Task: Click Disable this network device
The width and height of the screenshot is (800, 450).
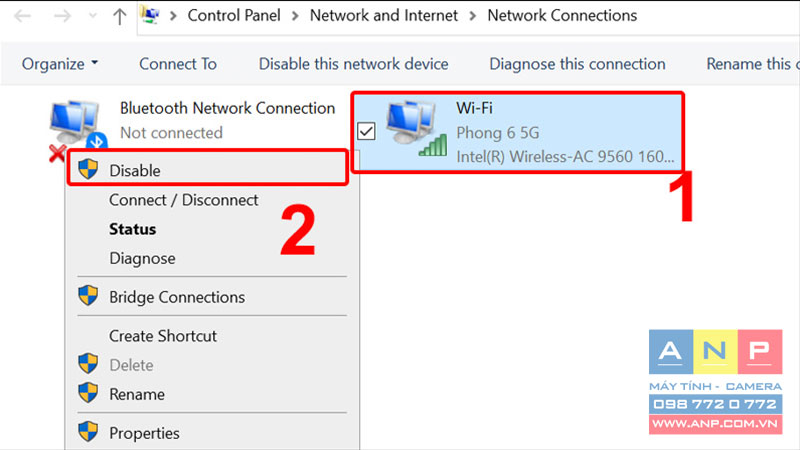Action: 354,64
